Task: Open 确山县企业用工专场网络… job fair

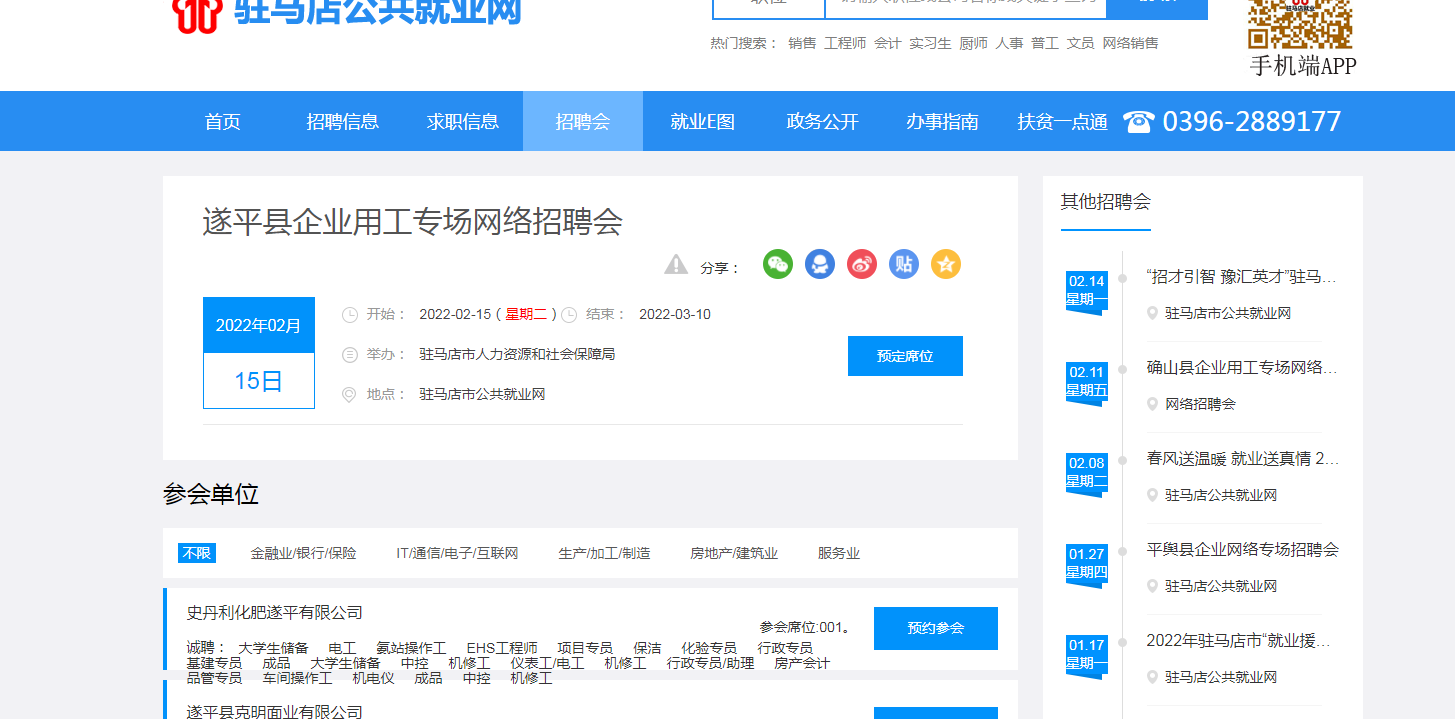Action: click(1242, 367)
